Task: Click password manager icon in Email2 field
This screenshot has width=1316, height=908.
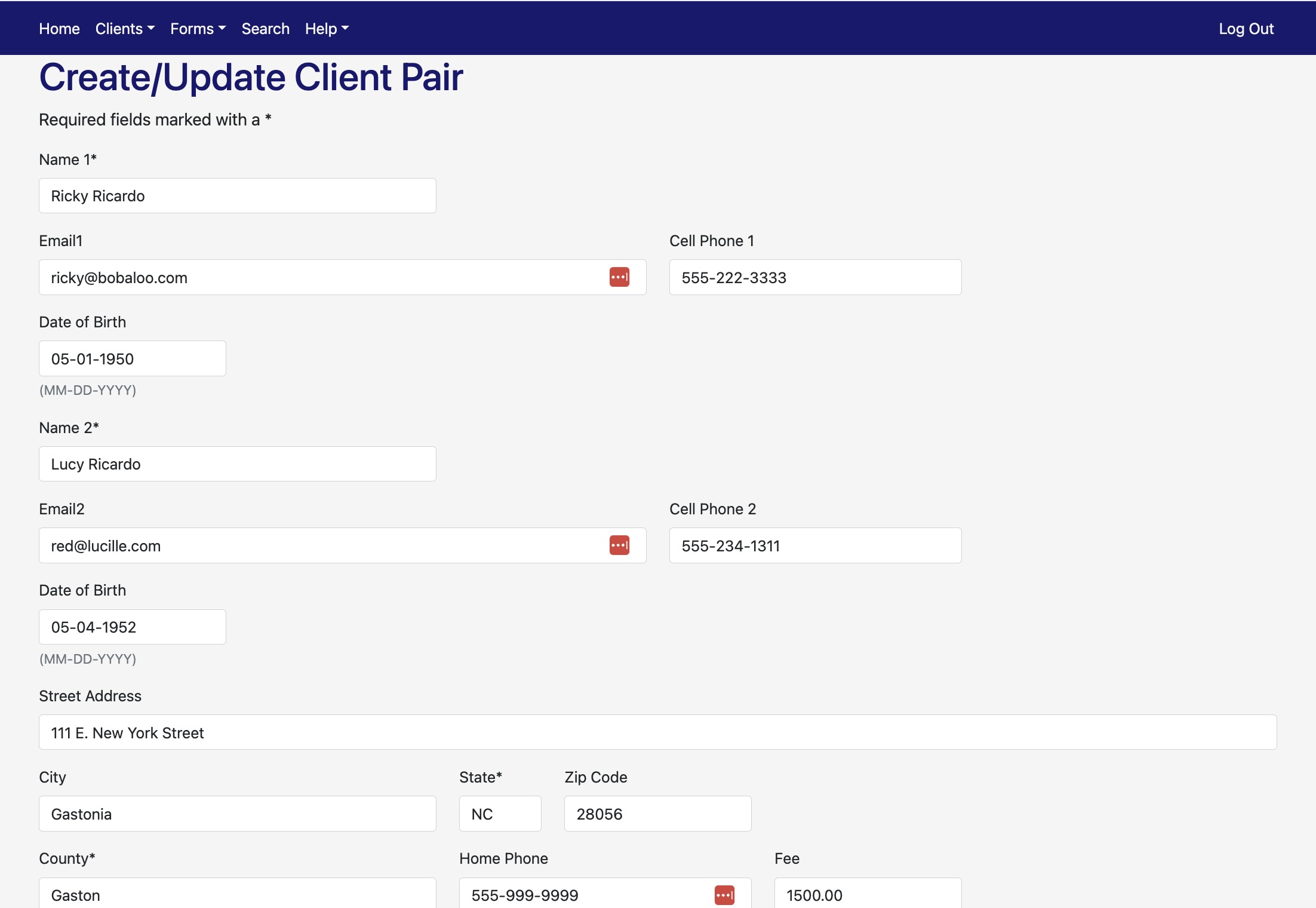Action: (x=619, y=545)
